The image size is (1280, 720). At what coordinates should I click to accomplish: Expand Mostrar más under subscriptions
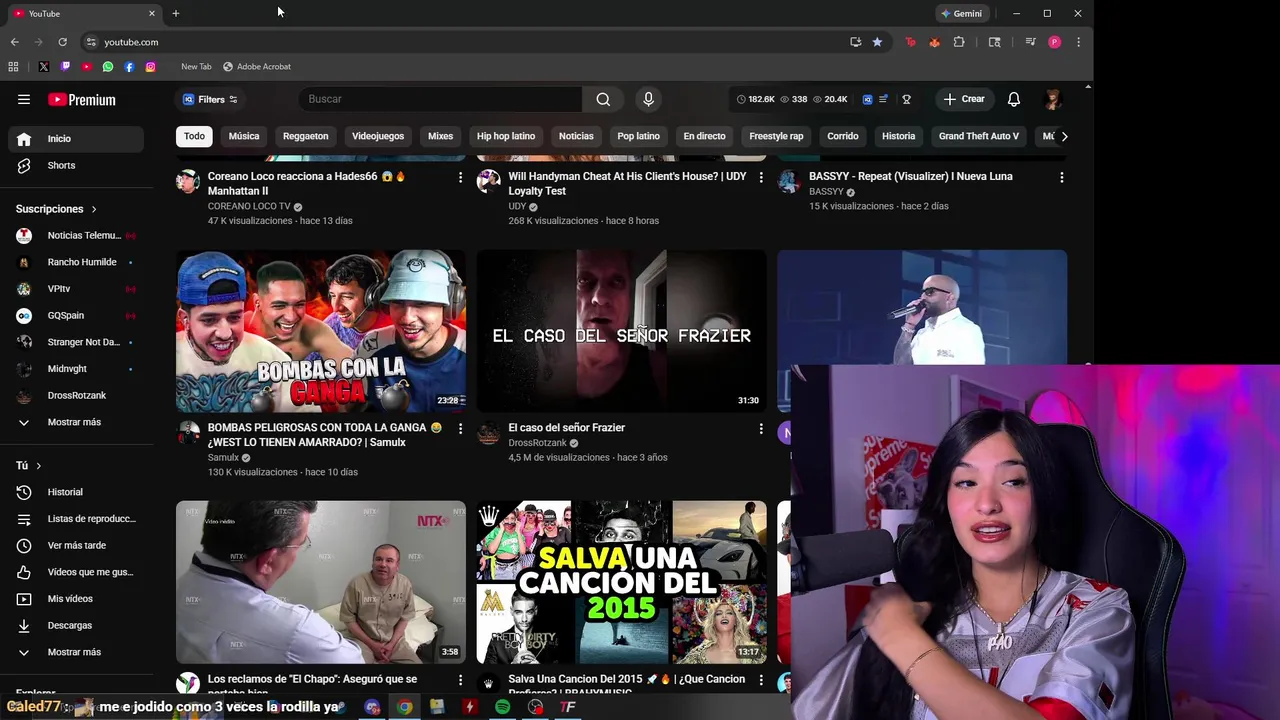pyautogui.click(x=72, y=422)
